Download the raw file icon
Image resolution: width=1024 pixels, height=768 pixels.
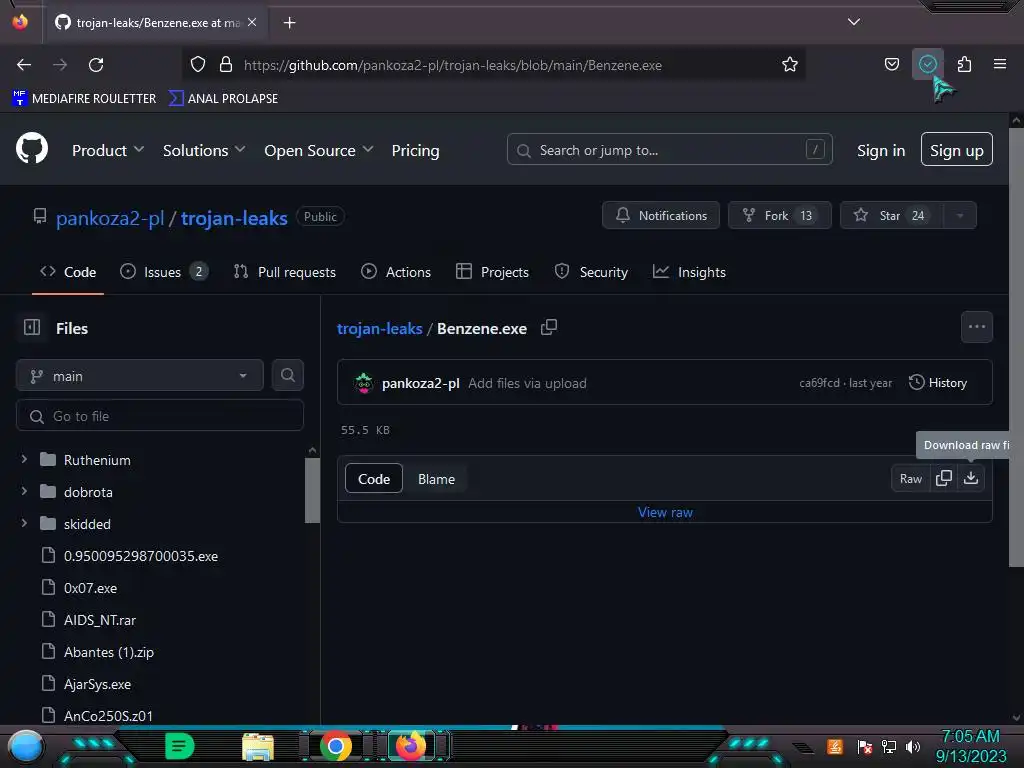[x=971, y=478]
